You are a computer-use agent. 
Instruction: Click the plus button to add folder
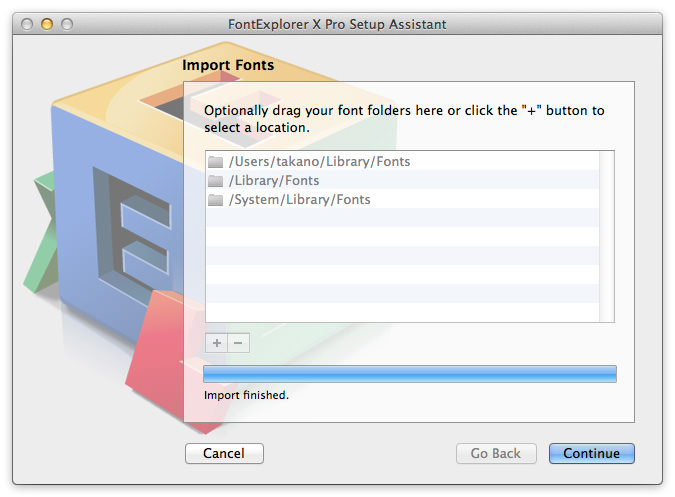217,343
